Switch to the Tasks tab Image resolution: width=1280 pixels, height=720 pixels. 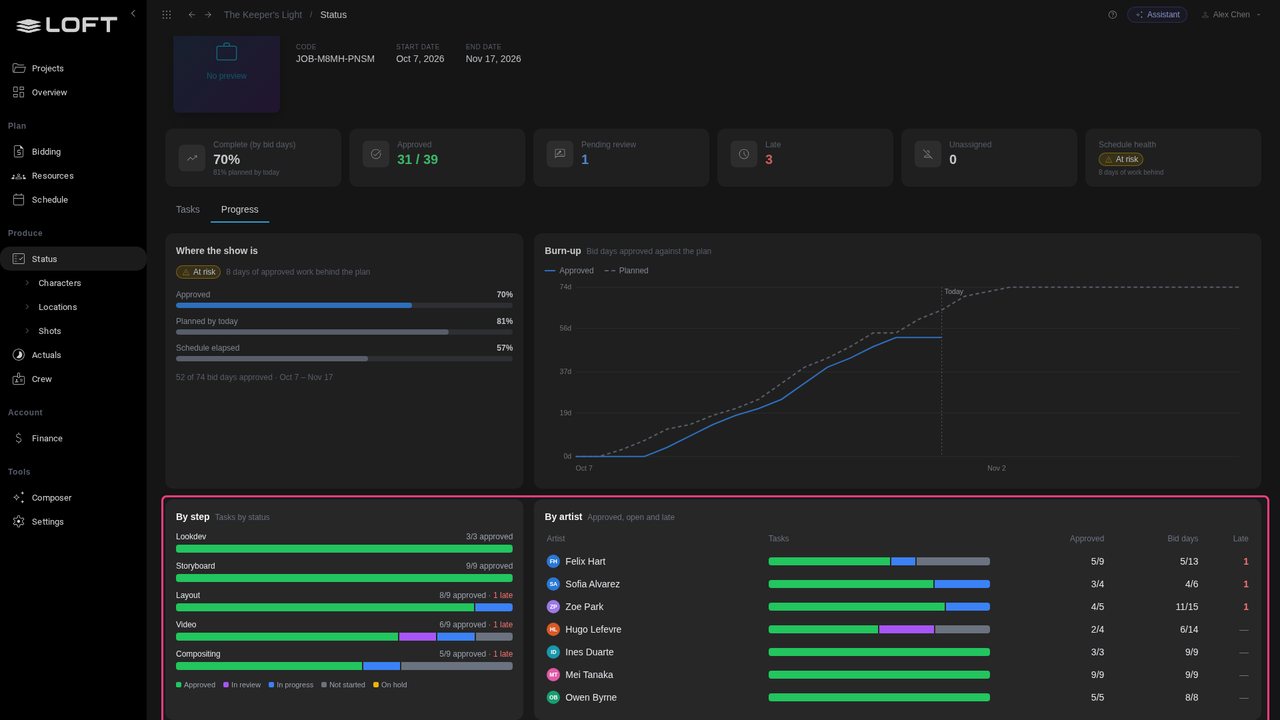point(188,210)
